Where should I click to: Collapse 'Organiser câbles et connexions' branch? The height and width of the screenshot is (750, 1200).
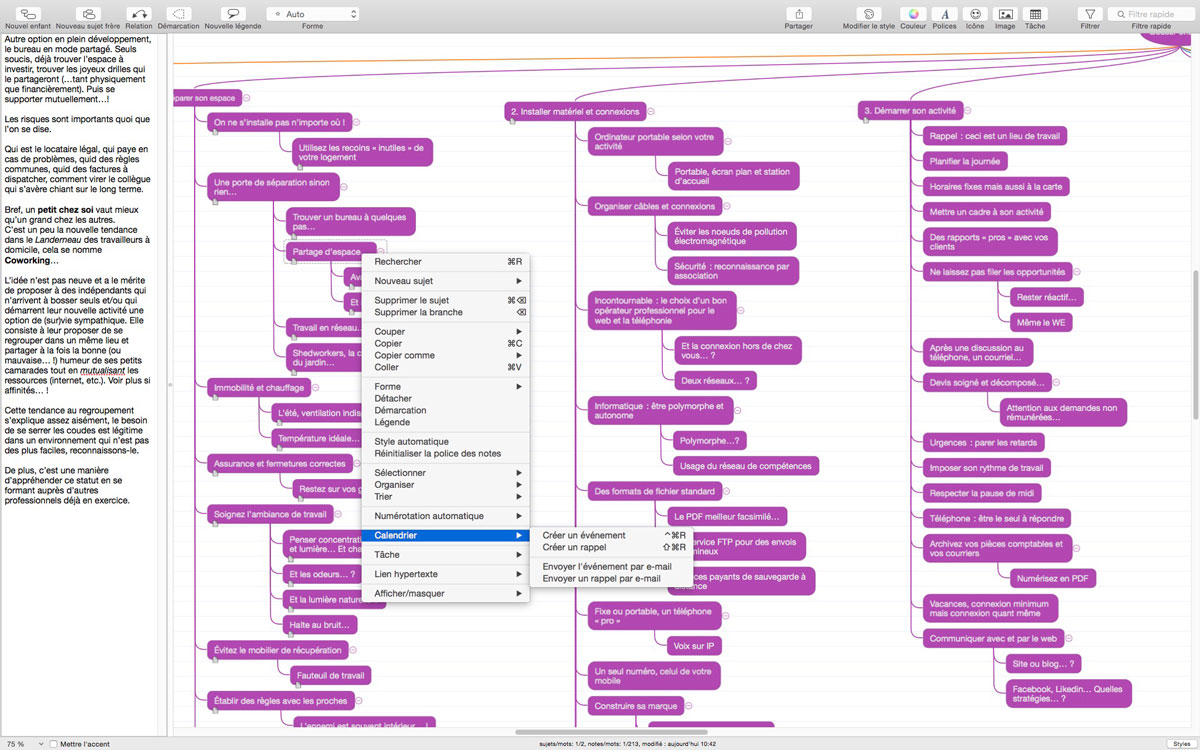pyautogui.click(x=727, y=206)
